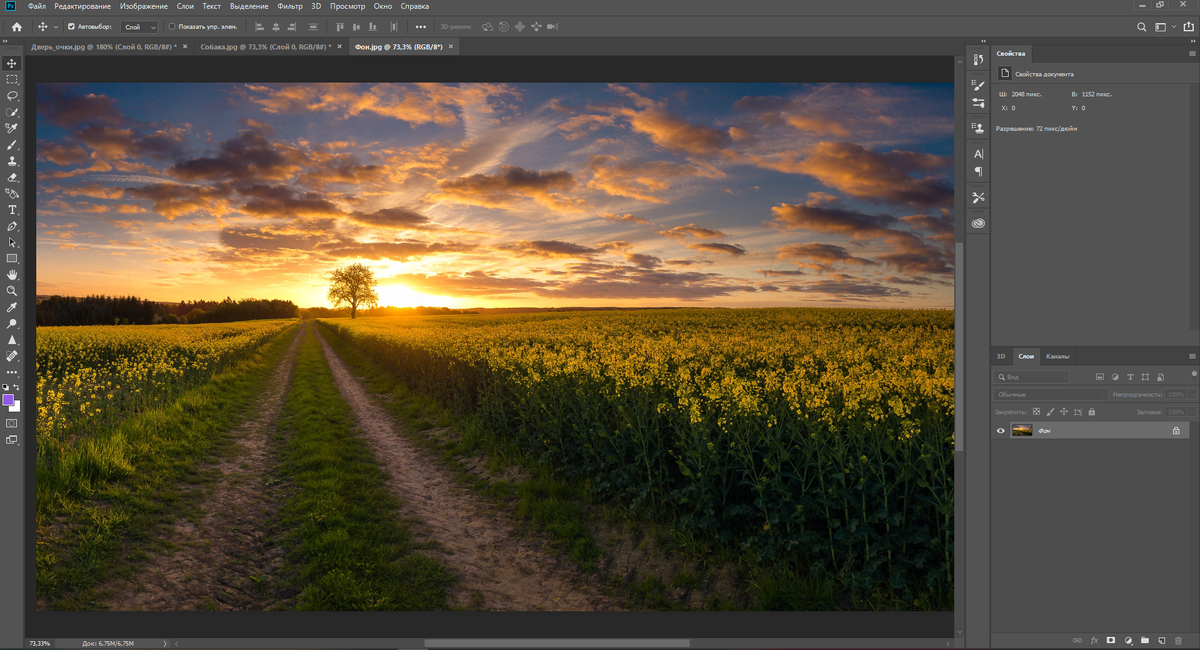This screenshot has width=1200, height=650.
Task: Click the Фон layer thumbnail
Action: (x=1022, y=430)
